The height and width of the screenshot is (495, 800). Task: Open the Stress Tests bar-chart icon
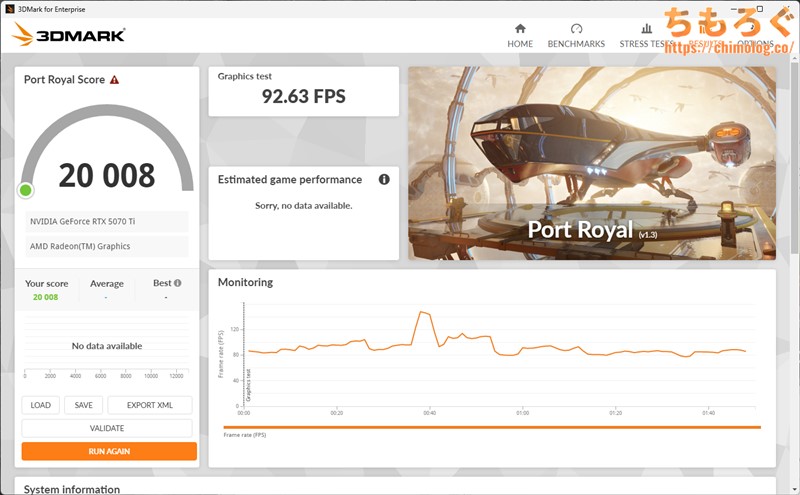646,29
